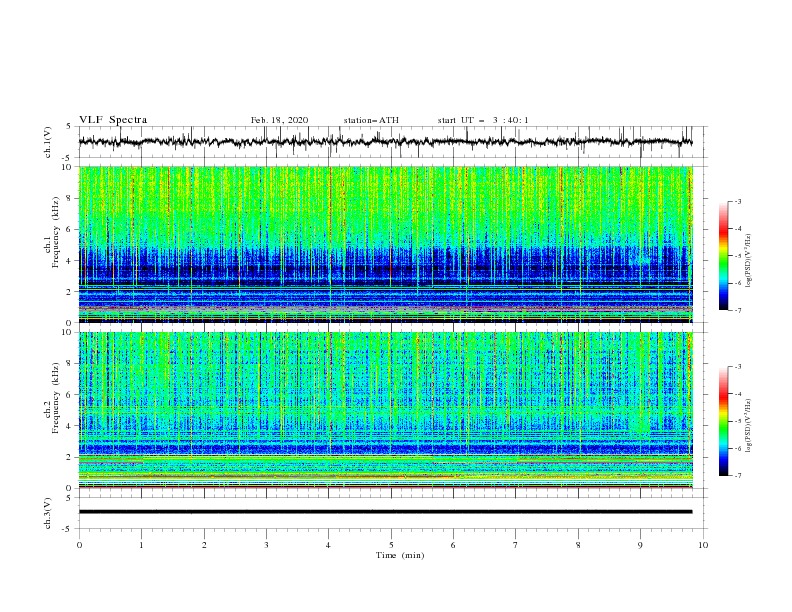Click the log(PSD) label beside ch.2 colorbar
The image size is (792, 612).
click(748, 426)
